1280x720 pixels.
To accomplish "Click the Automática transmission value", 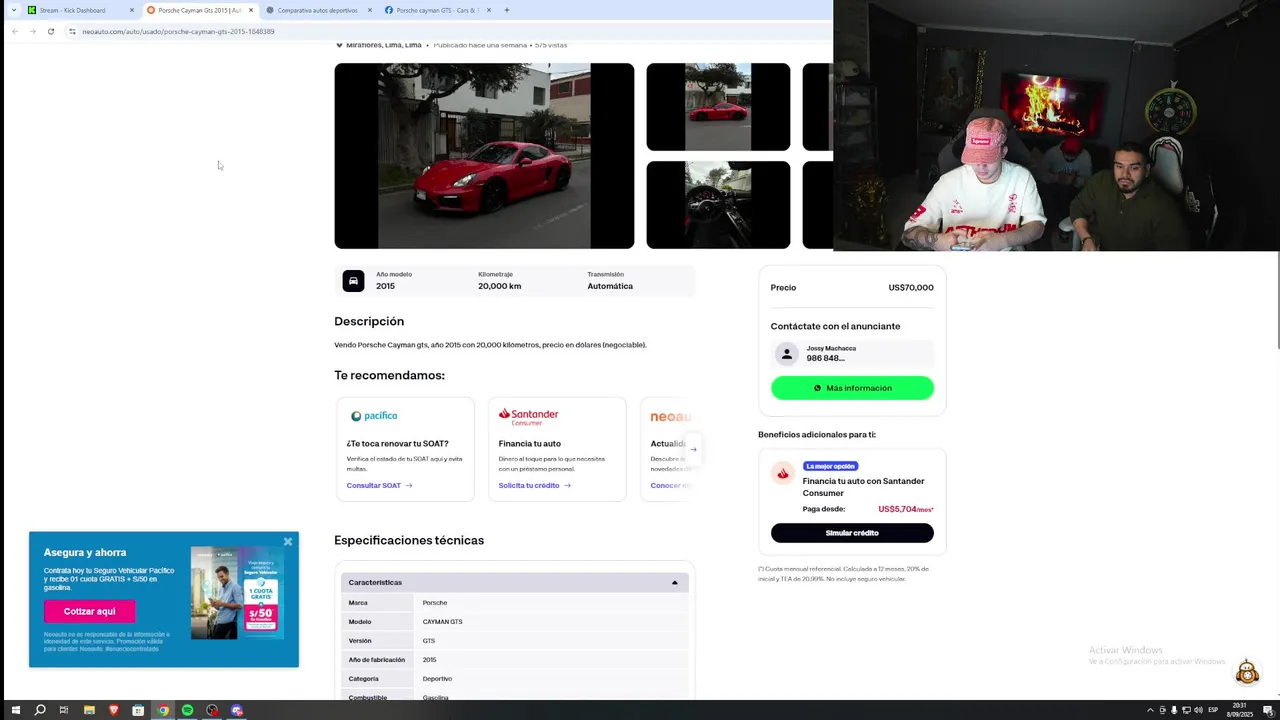I will 610,286.
